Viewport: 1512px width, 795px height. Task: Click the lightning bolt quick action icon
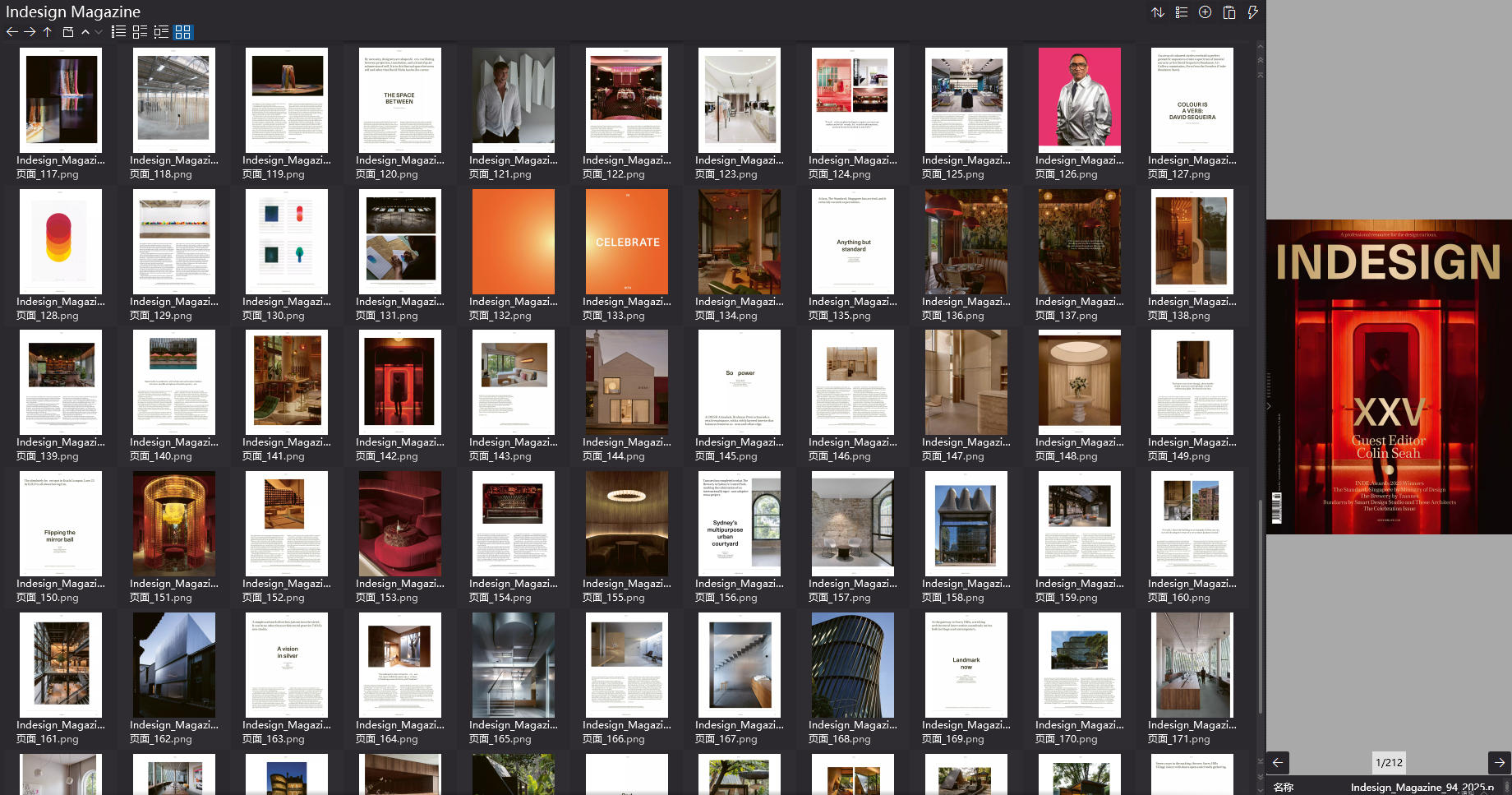(1252, 12)
